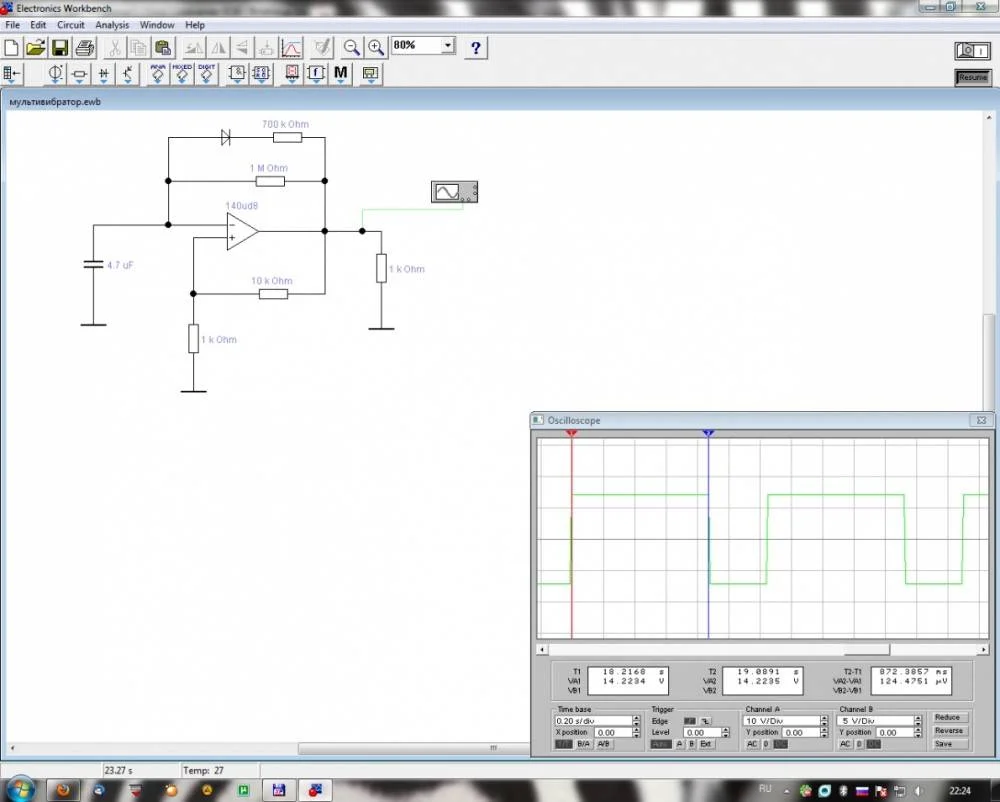Switch time base mode to B/A
Screen dimensions: 1000x802
click(583, 744)
